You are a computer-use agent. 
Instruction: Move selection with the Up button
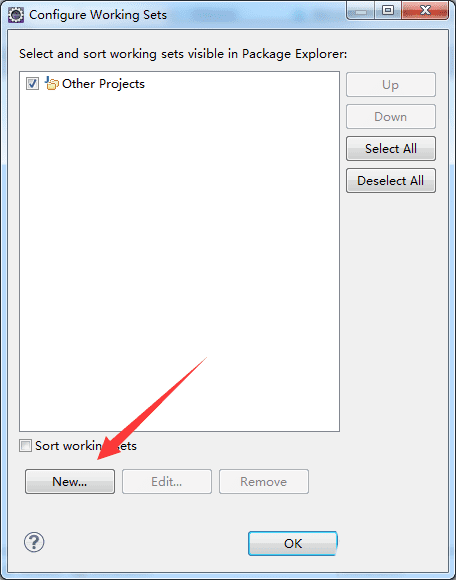click(391, 85)
